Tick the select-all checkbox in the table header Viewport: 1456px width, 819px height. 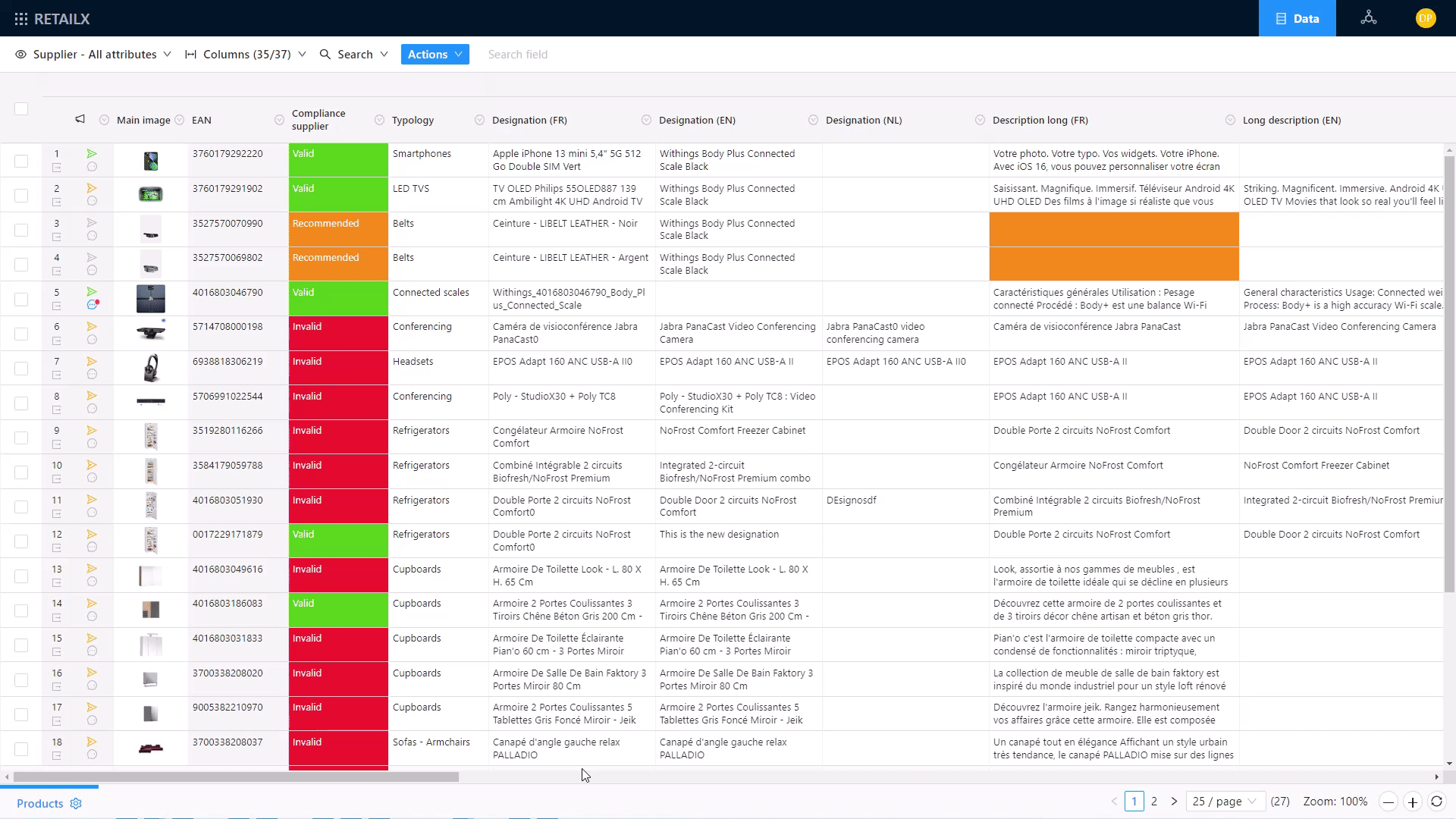(21, 109)
